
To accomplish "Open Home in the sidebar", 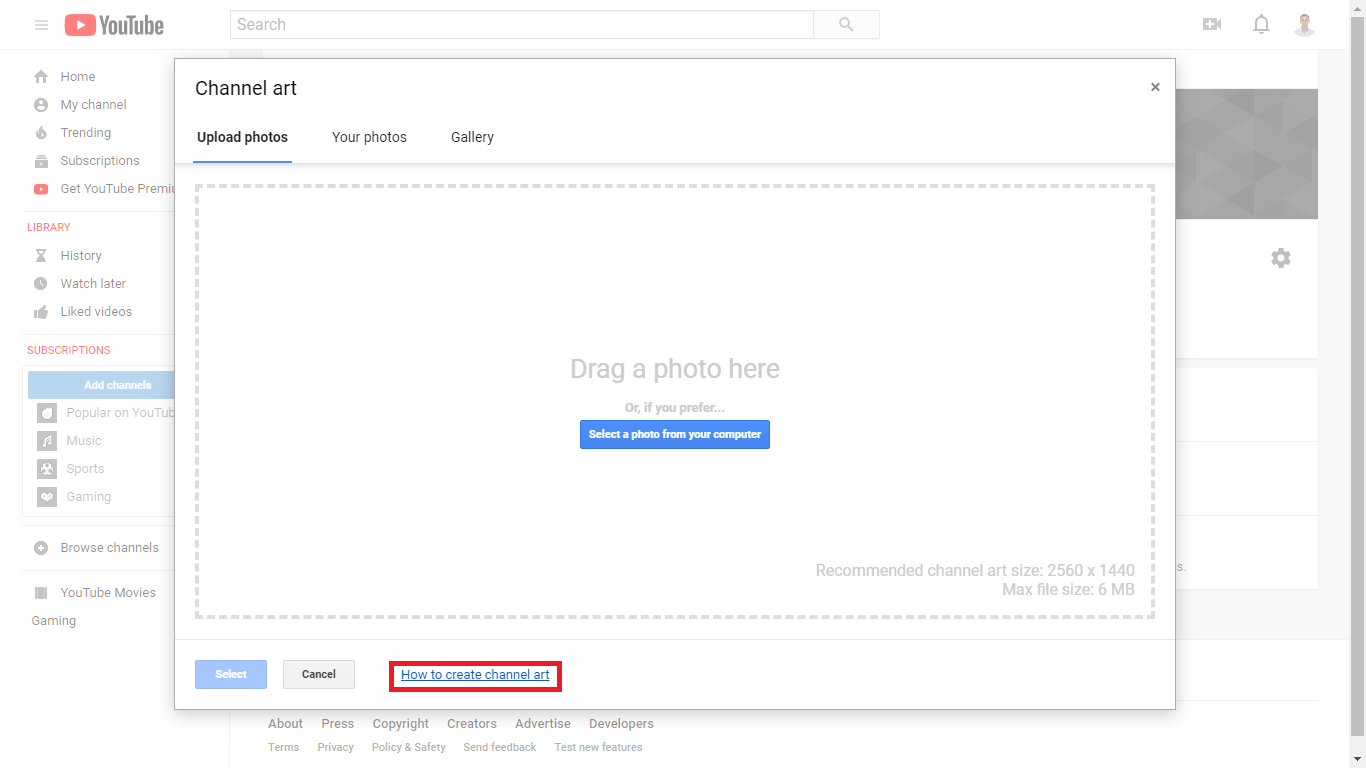I will [77, 77].
